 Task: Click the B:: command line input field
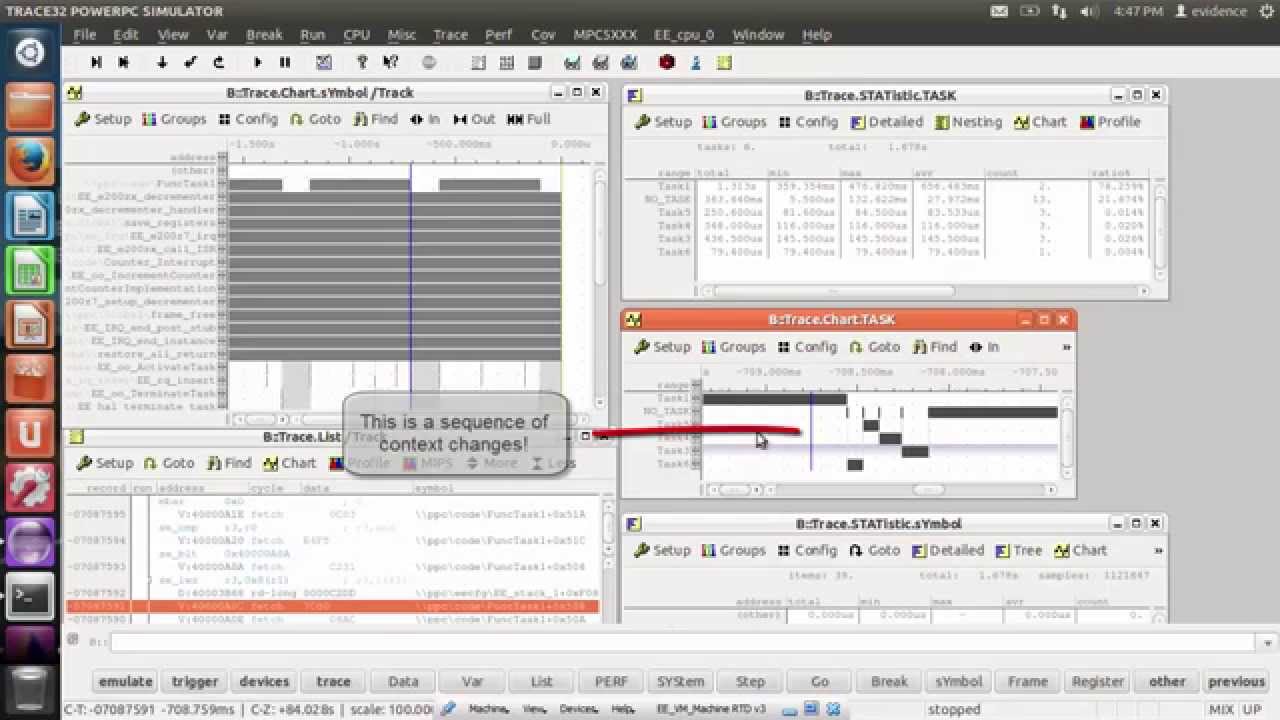683,642
